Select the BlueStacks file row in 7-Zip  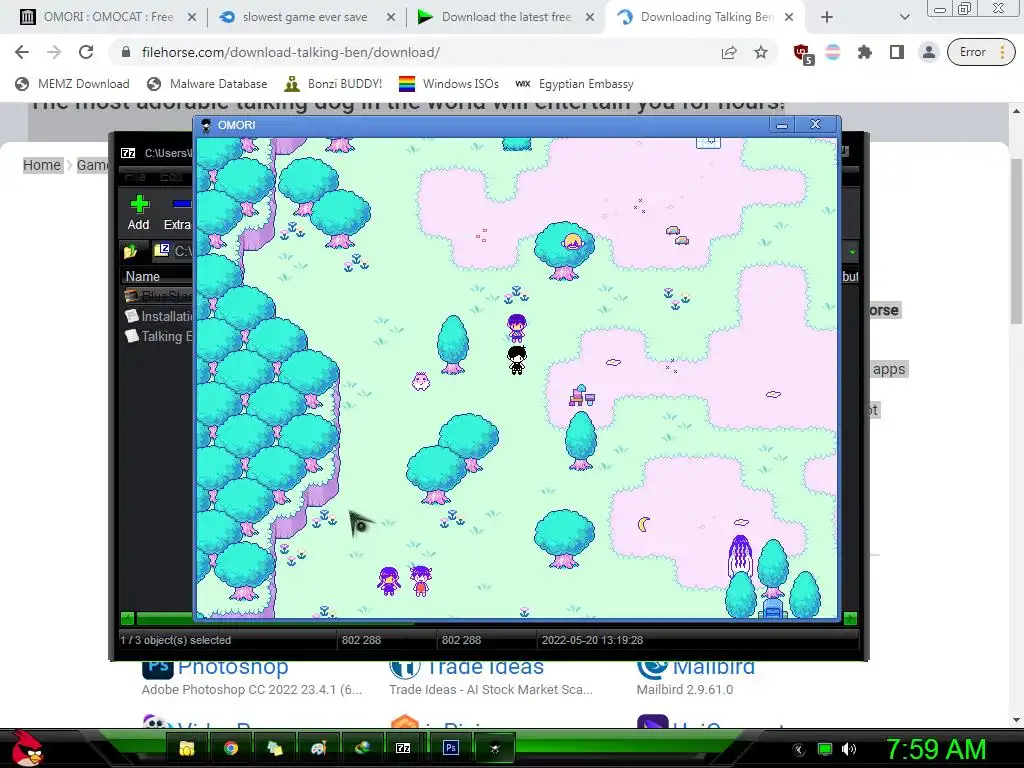click(159, 296)
